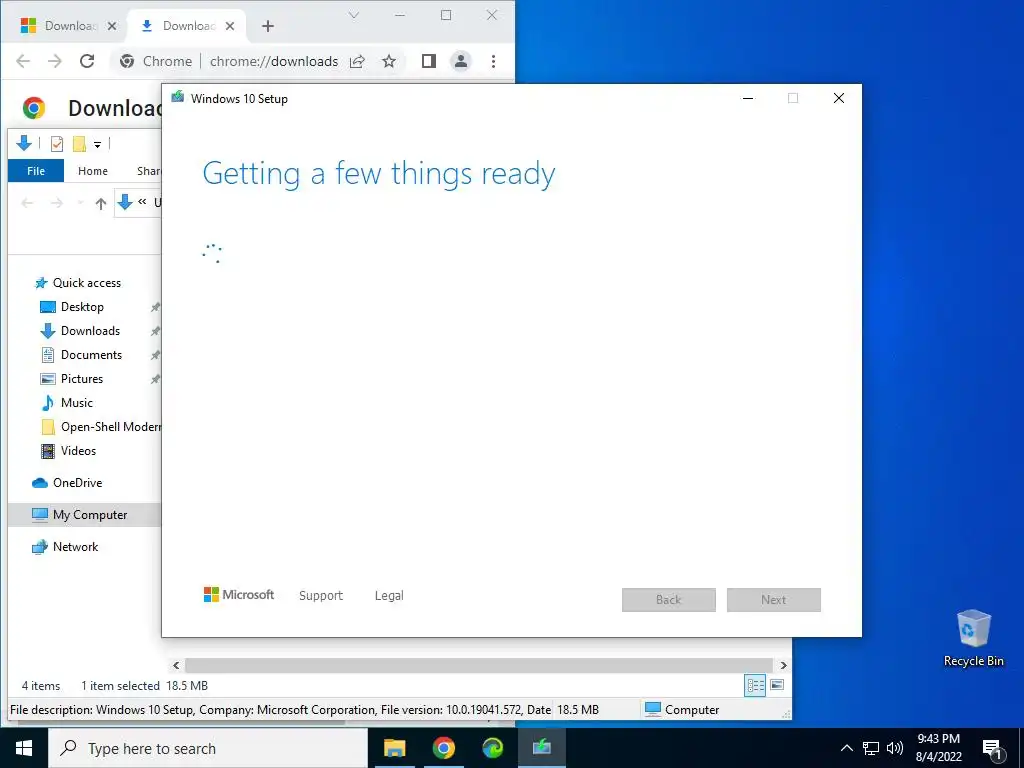Open Home ribbon tab in File Explorer
The width and height of the screenshot is (1024, 768).
(93, 171)
